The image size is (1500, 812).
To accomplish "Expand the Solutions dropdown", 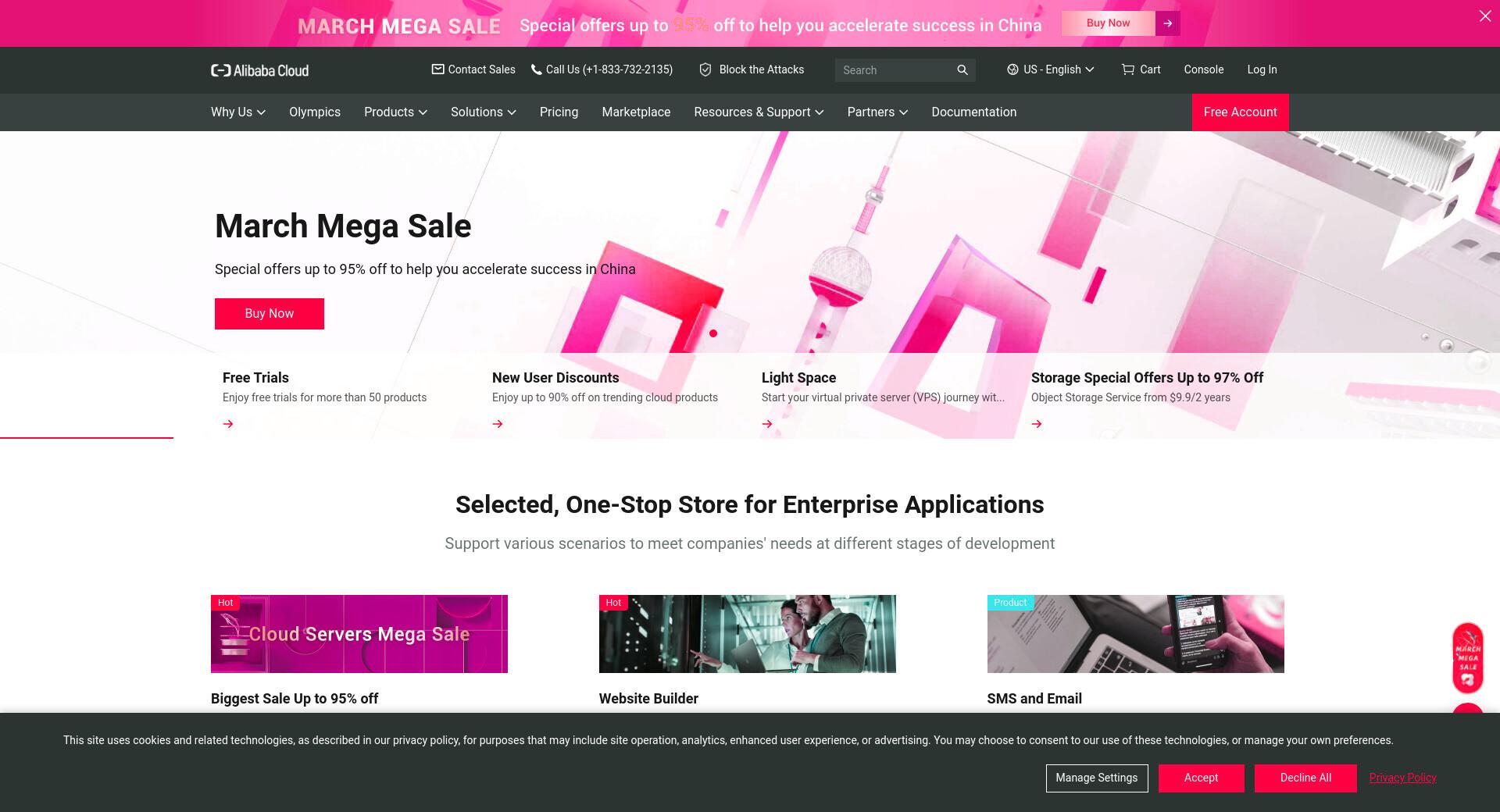I will click(x=484, y=112).
